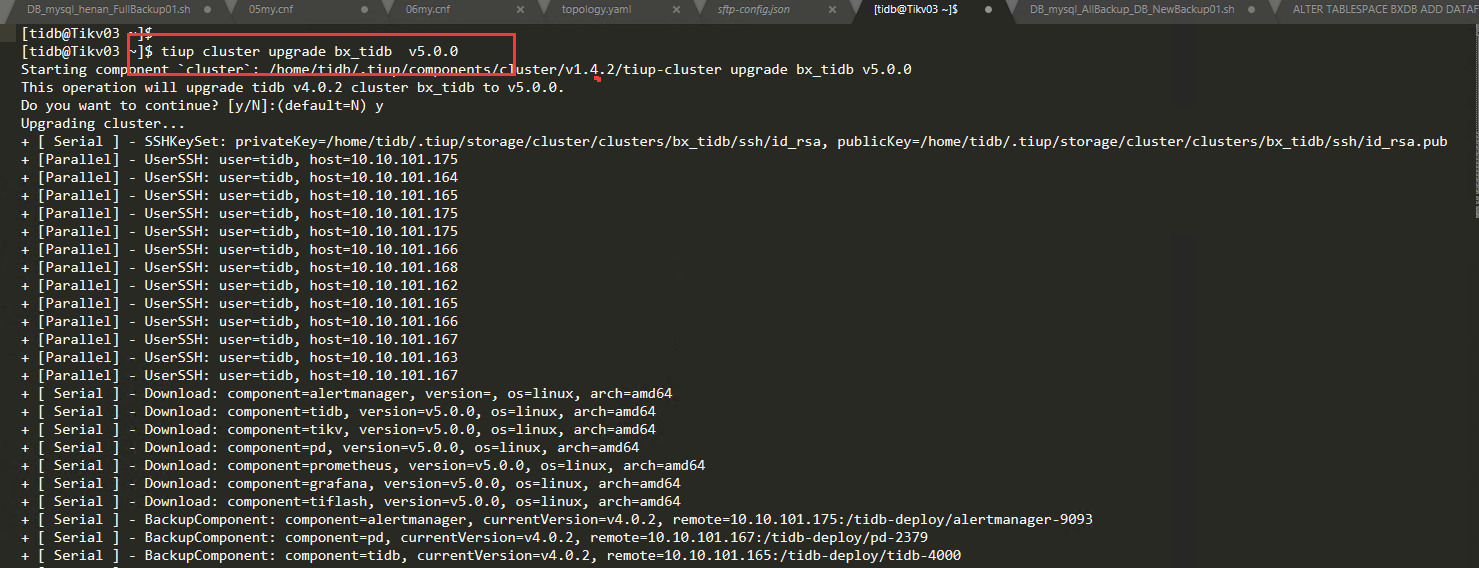Click the 'tiup cluster upgrade bx_tidb v5.0.0' command
Image resolution: width=1479 pixels, height=568 pixels.
point(310,51)
